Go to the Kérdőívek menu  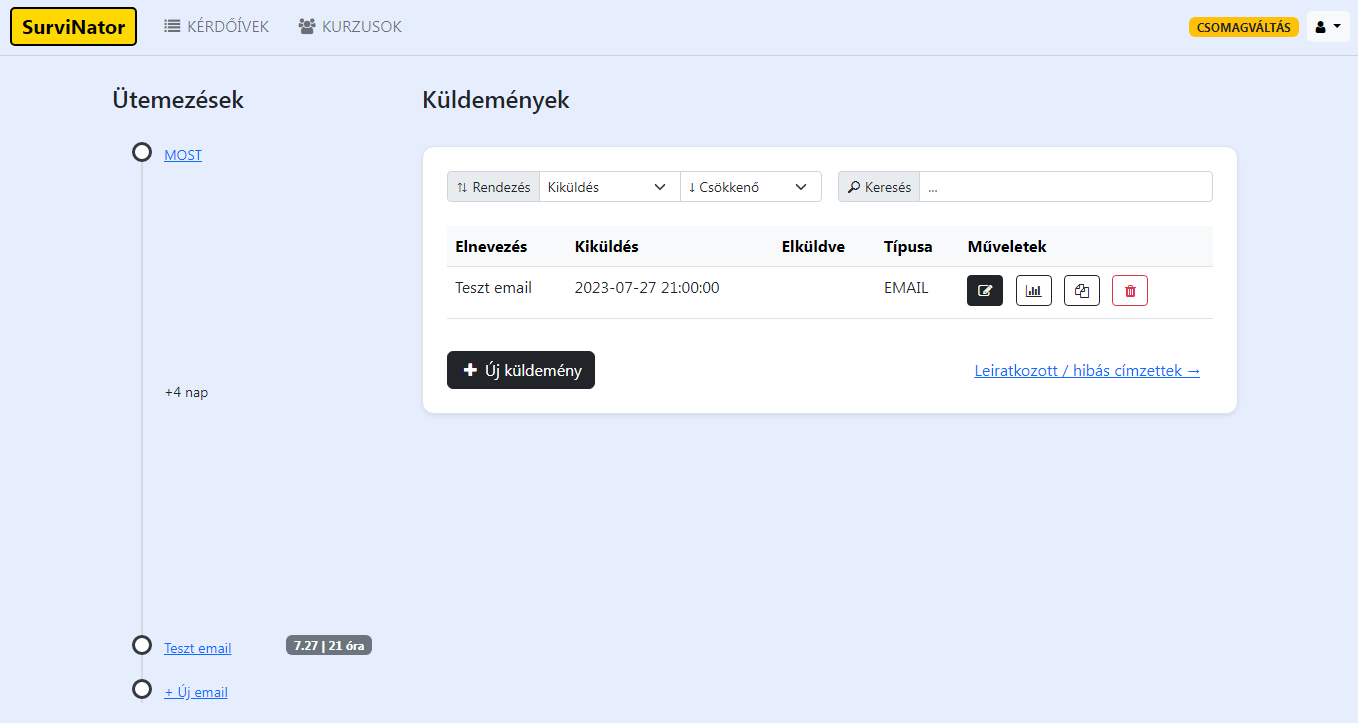click(217, 27)
